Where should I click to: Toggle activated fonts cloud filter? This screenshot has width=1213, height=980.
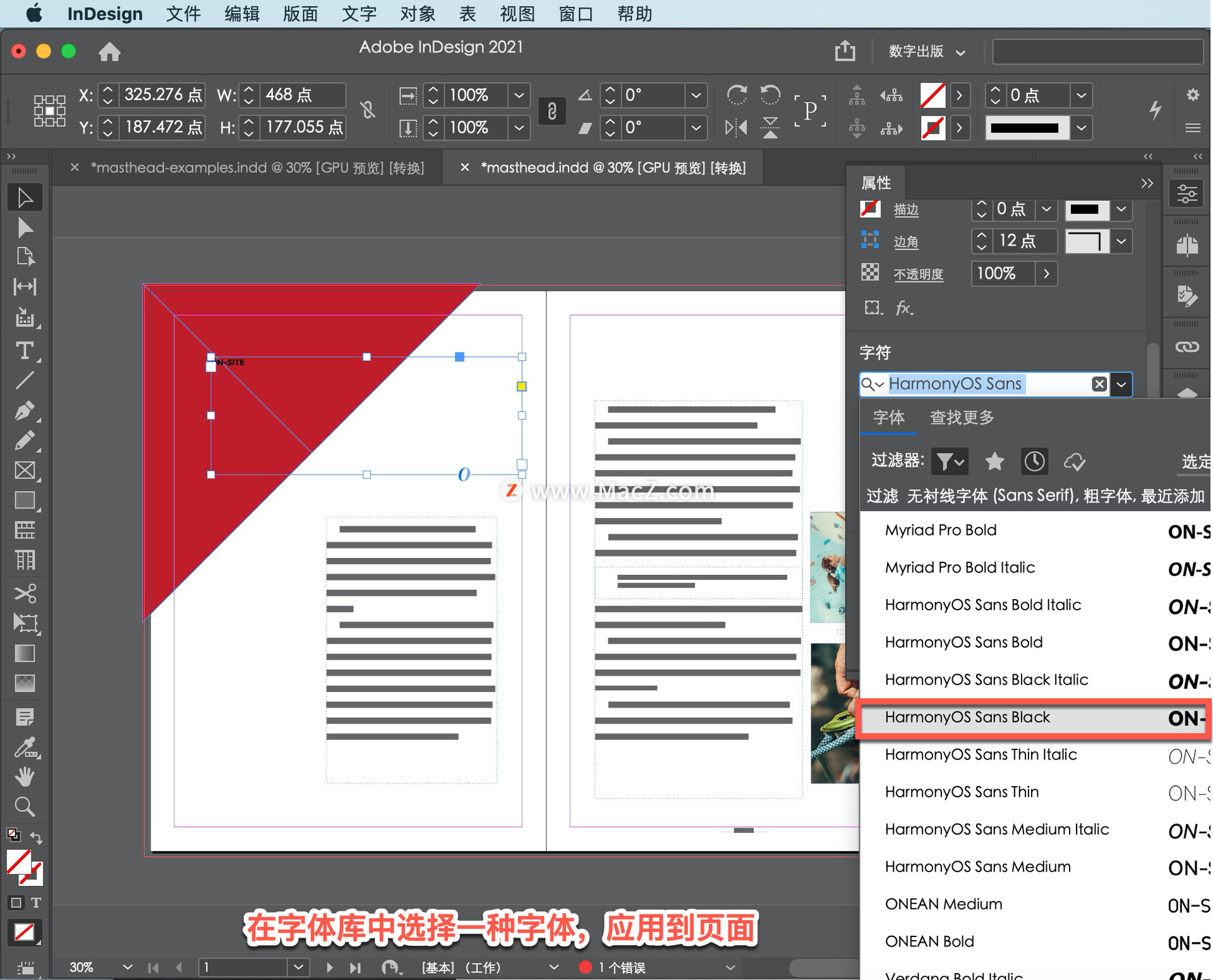coord(1075,461)
